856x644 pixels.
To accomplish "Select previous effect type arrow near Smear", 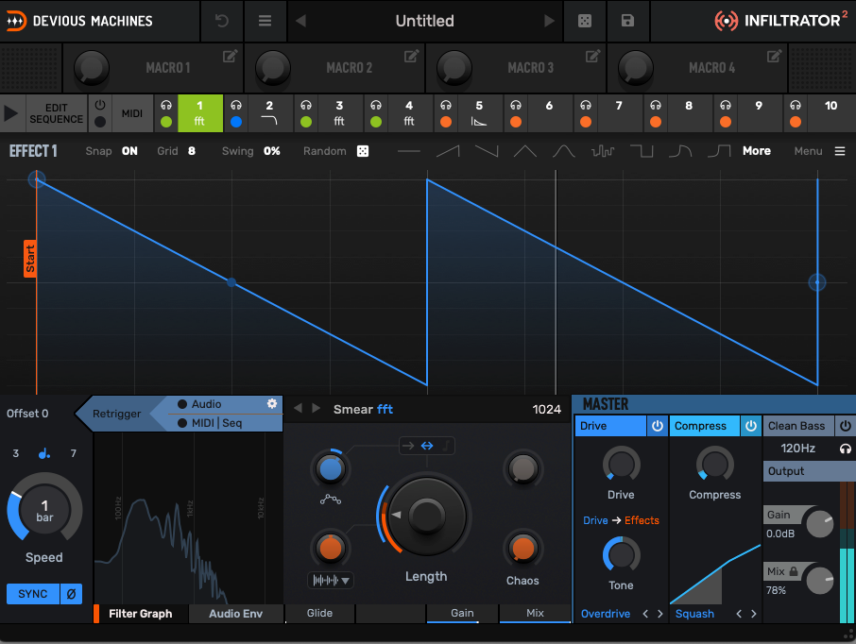I will click(x=298, y=408).
